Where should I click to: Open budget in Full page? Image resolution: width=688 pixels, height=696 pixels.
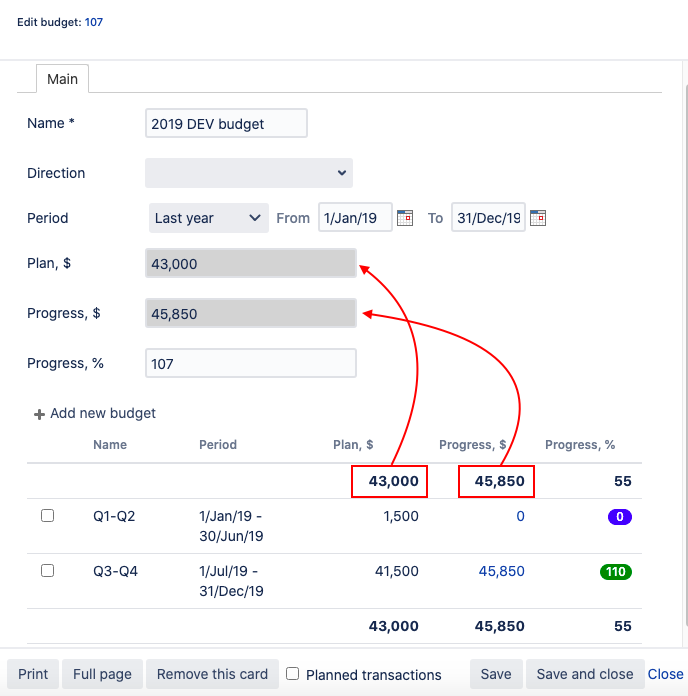102,674
